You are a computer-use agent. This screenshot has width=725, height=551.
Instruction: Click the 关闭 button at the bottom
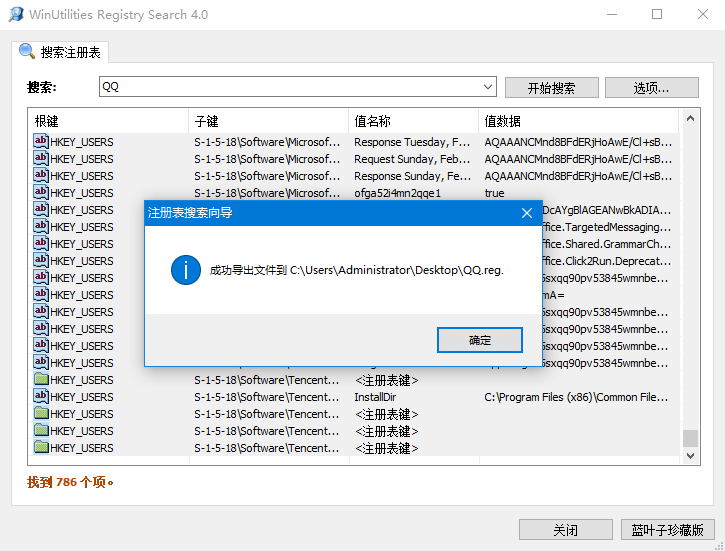(565, 530)
